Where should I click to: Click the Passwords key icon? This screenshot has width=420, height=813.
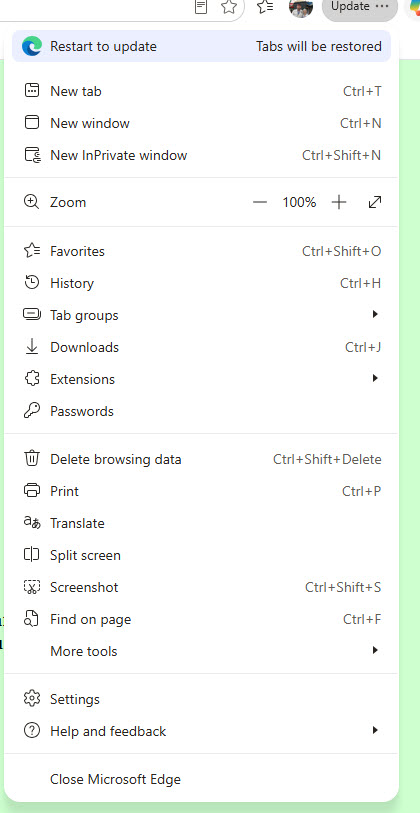point(32,411)
